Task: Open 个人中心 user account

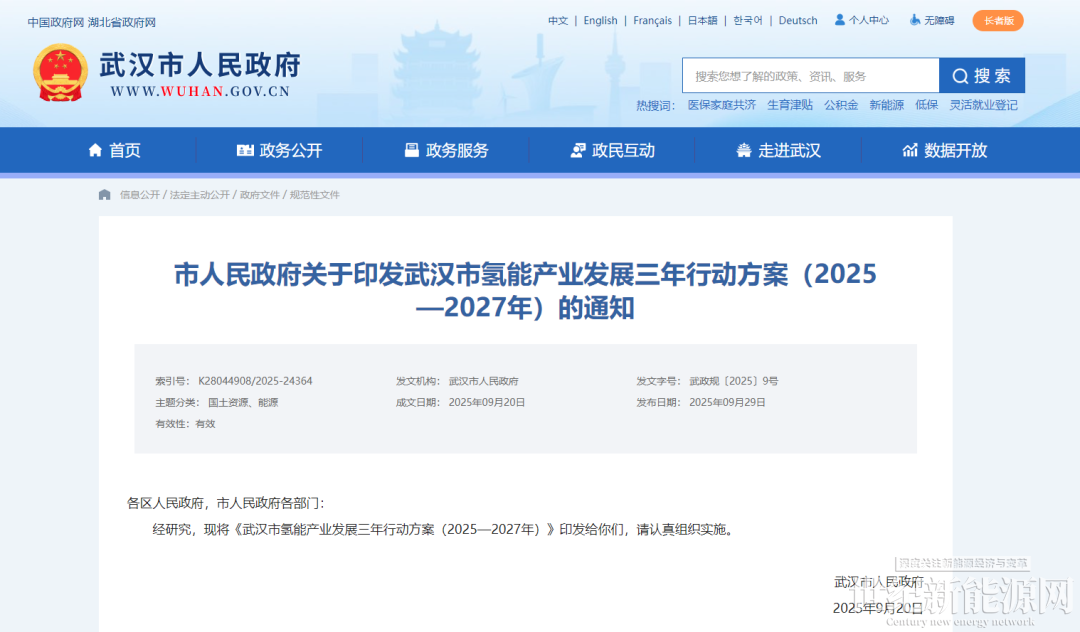Action: click(861, 20)
